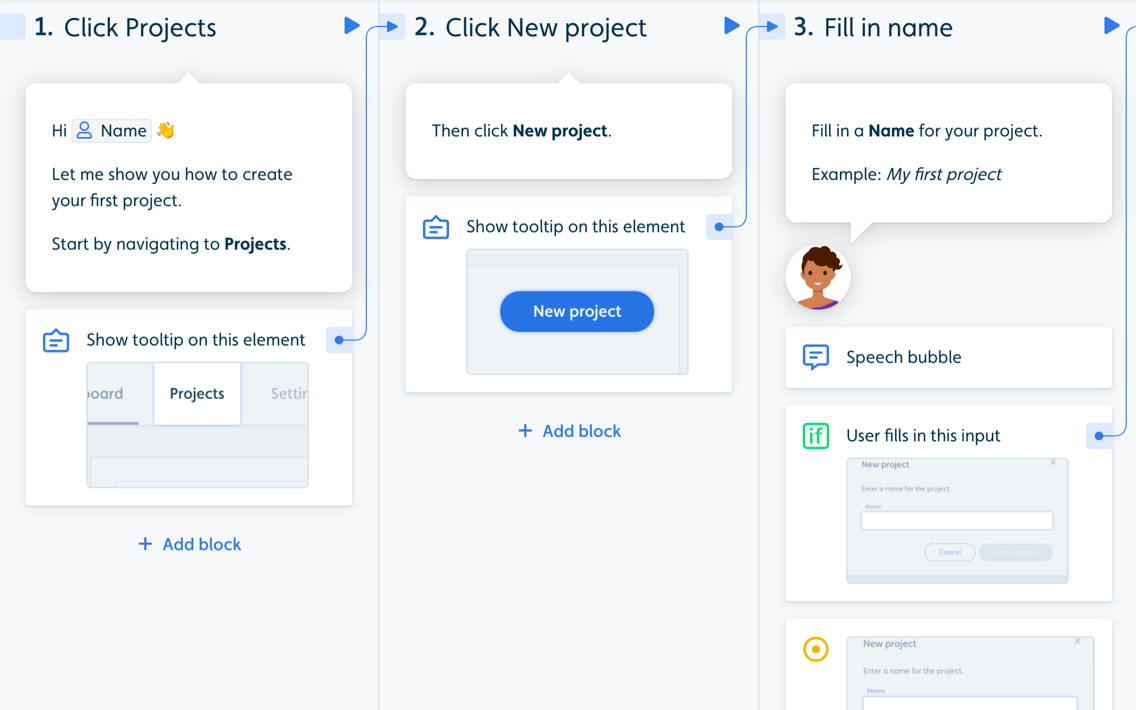Toggle the connector dot on step 1 tooltip block
The height and width of the screenshot is (710, 1136).
tap(340, 340)
